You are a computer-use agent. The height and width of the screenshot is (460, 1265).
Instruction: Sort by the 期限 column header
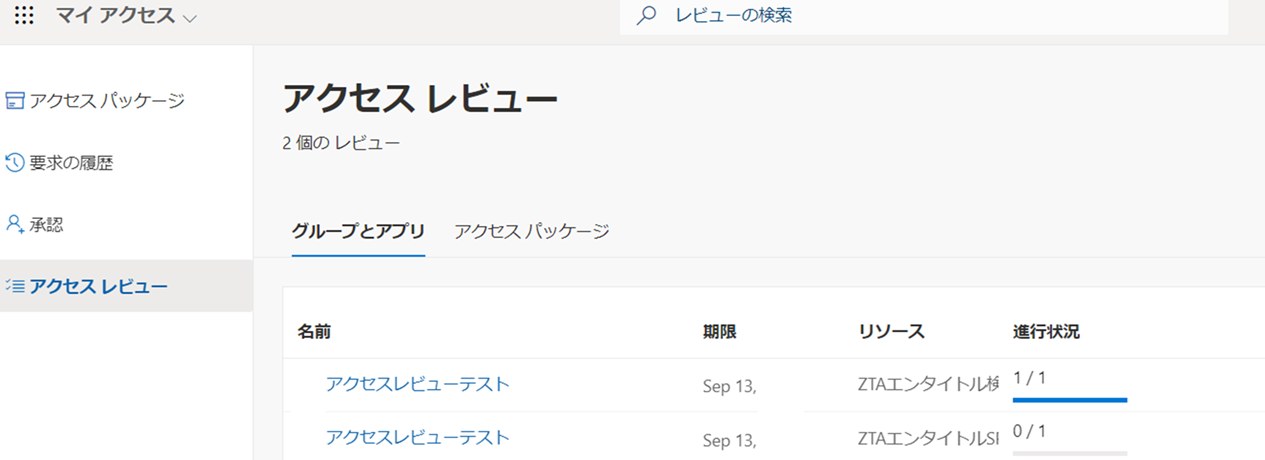[x=719, y=332]
